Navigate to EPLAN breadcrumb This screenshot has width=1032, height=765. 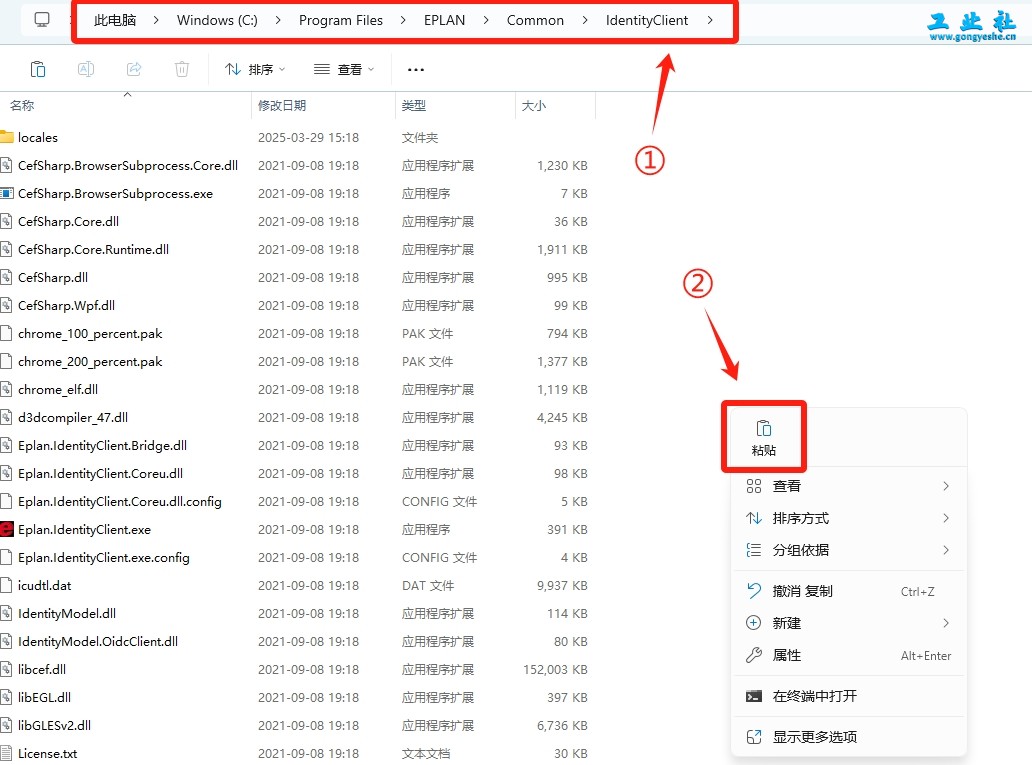(x=444, y=20)
